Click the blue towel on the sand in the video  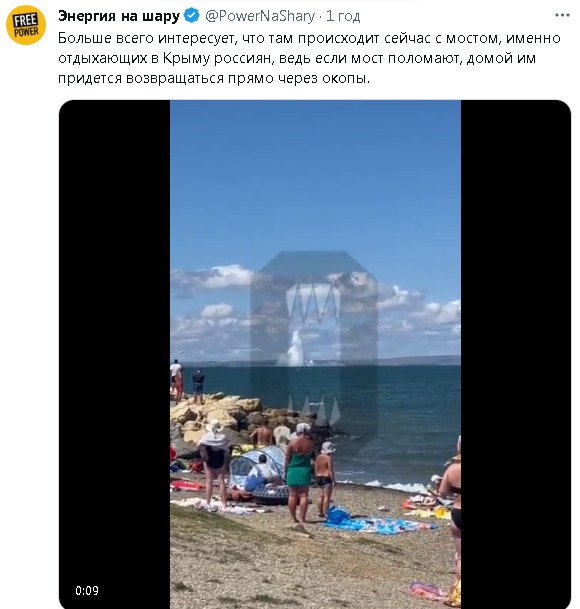click(x=379, y=524)
